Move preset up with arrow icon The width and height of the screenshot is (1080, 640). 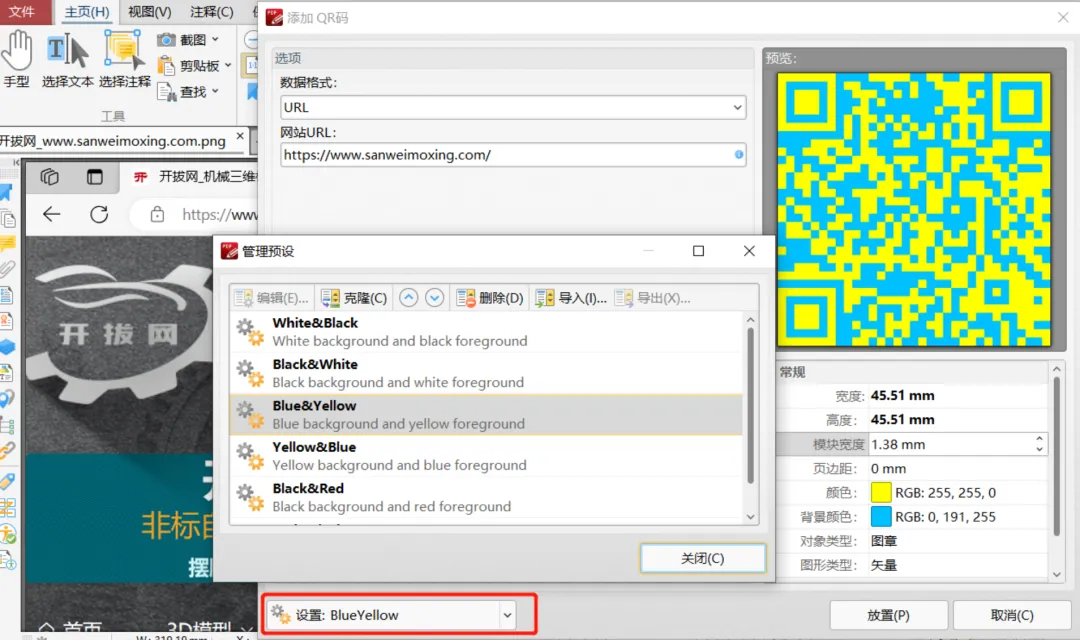pos(408,298)
